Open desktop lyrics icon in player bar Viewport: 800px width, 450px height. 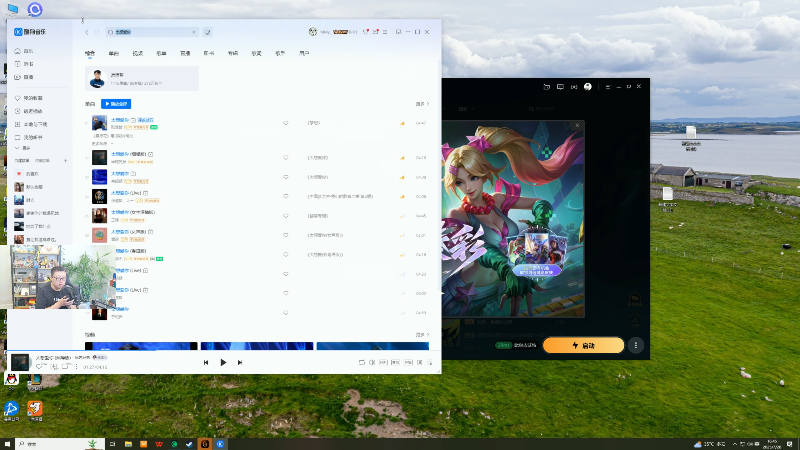pos(419,362)
